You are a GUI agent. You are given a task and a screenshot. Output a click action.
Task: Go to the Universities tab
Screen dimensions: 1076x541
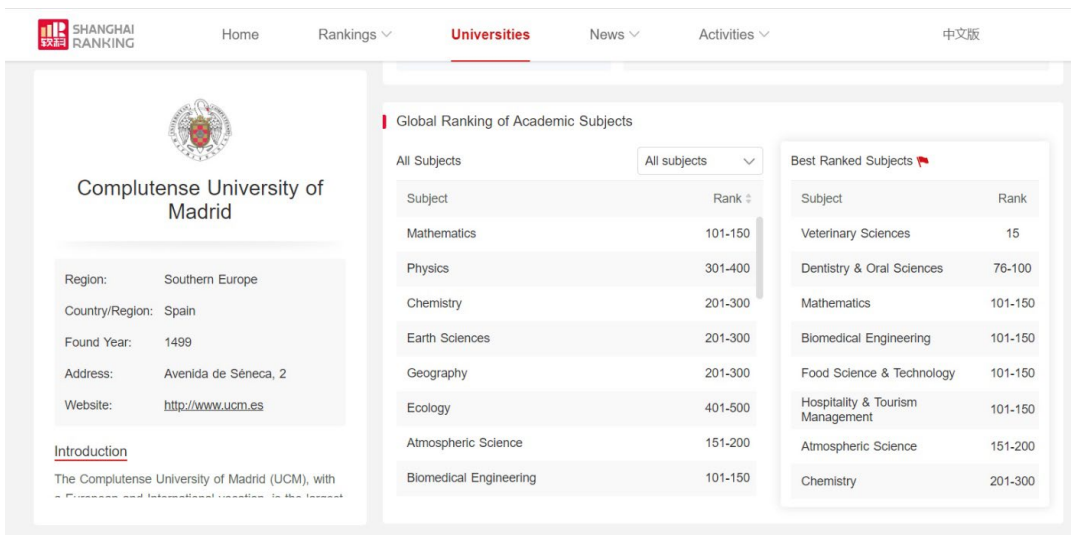pyautogui.click(x=490, y=34)
